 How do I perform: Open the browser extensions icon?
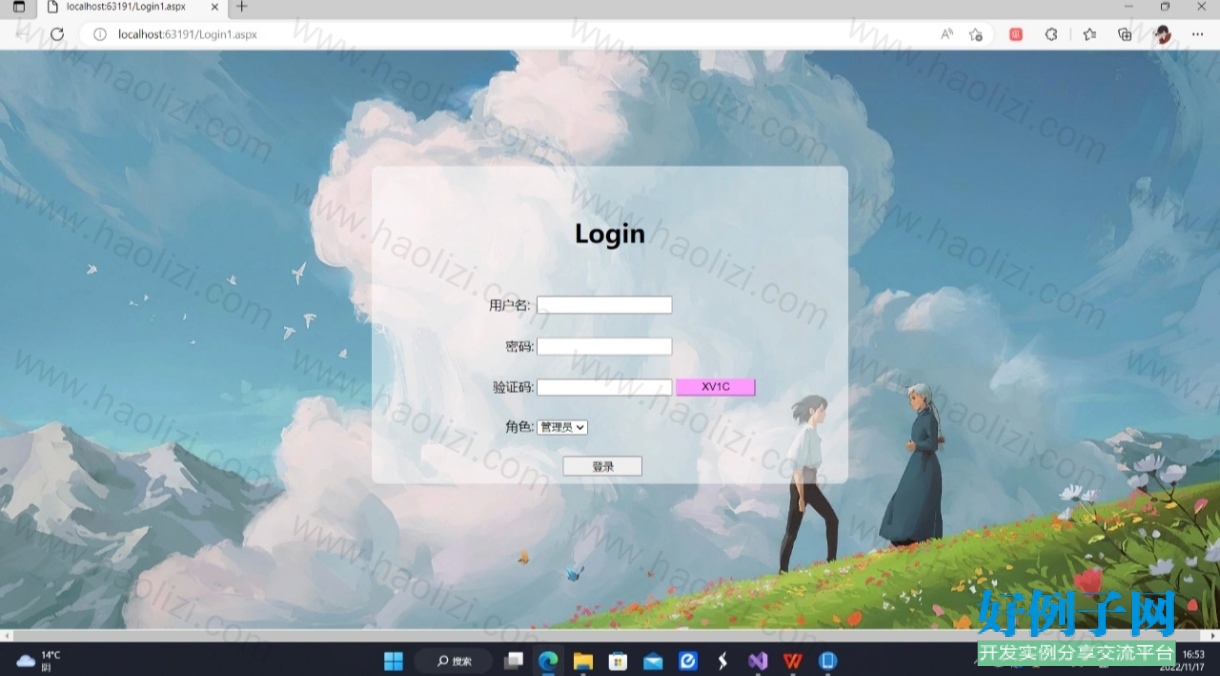tap(1051, 34)
